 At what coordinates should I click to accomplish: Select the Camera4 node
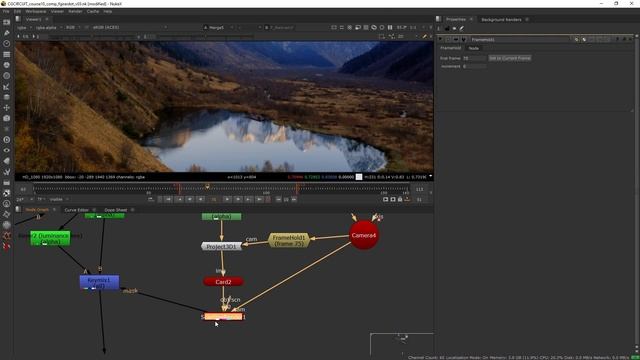(x=364, y=235)
